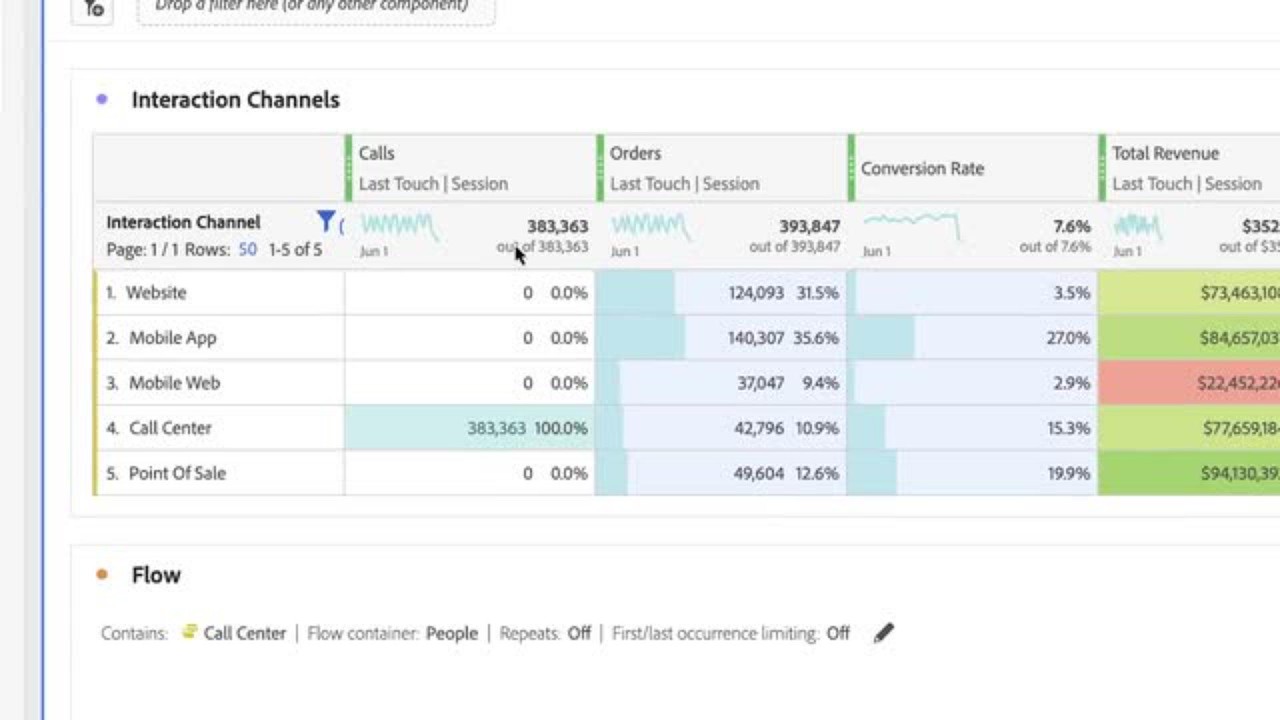The image size is (1280, 720).
Task: Click the Total Revenue sparkline trend
Action: pyautogui.click(x=1136, y=227)
